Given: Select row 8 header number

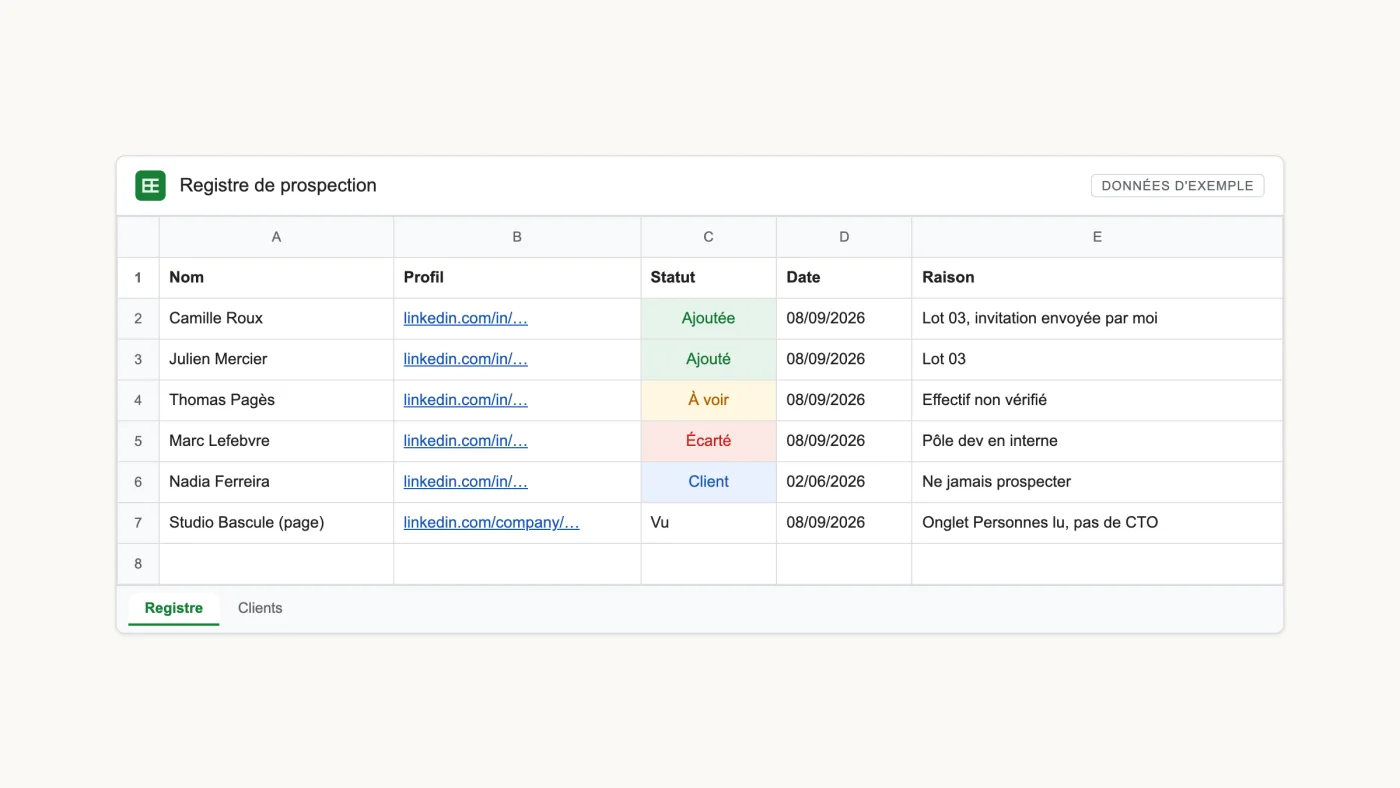Looking at the screenshot, I should (138, 565).
